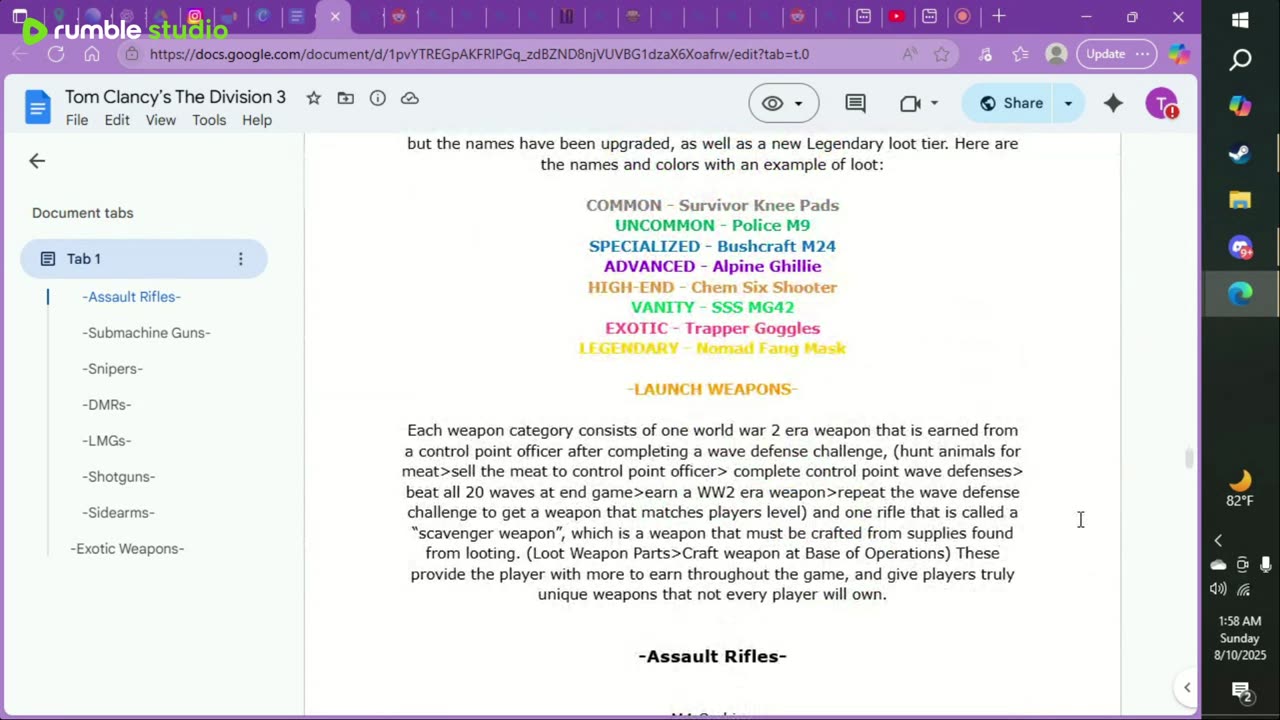
Task: Open the File menu
Action: pyautogui.click(x=77, y=120)
